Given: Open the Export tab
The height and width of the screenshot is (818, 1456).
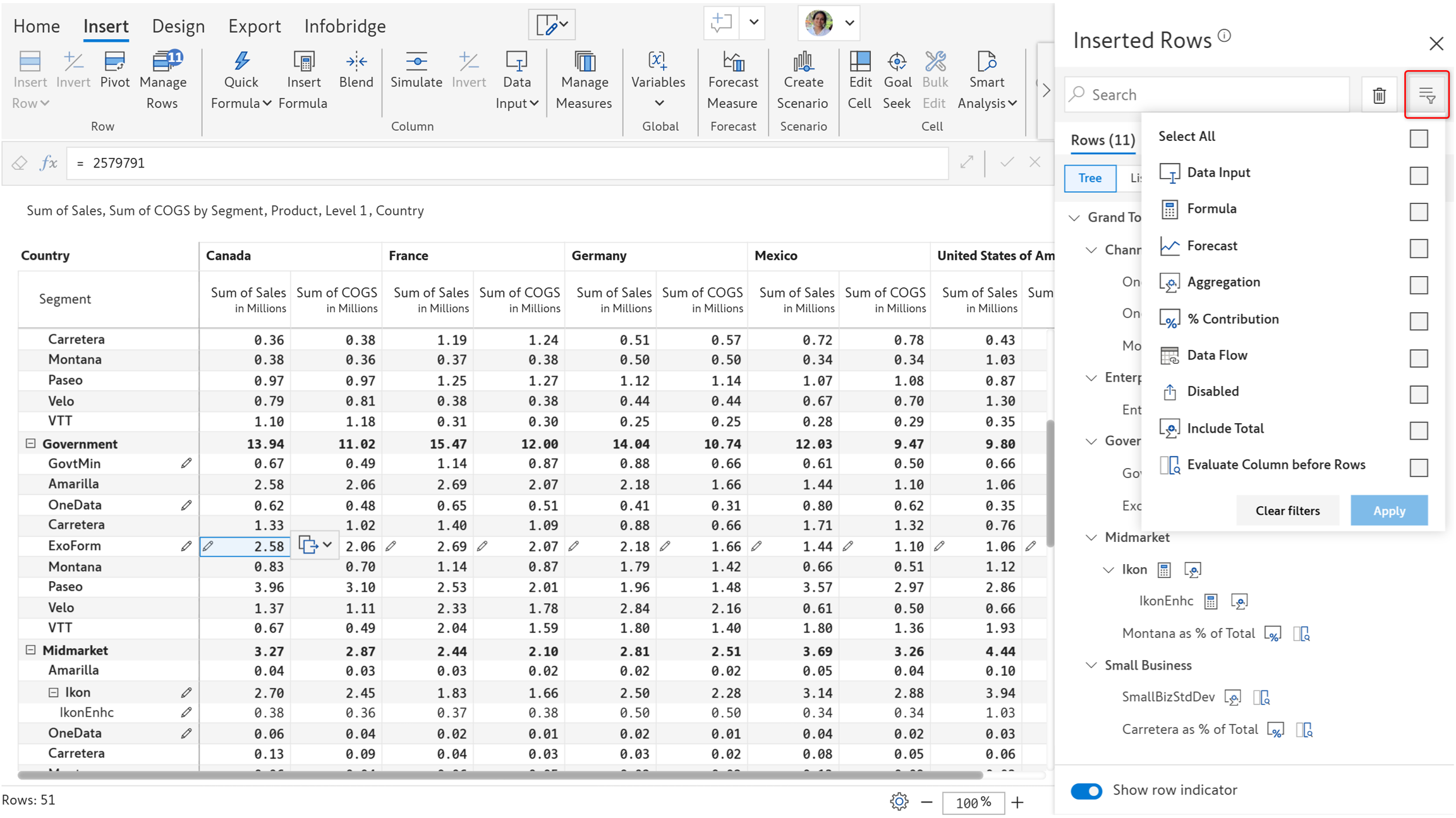Looking at the screenshot, I should point(254,26).
